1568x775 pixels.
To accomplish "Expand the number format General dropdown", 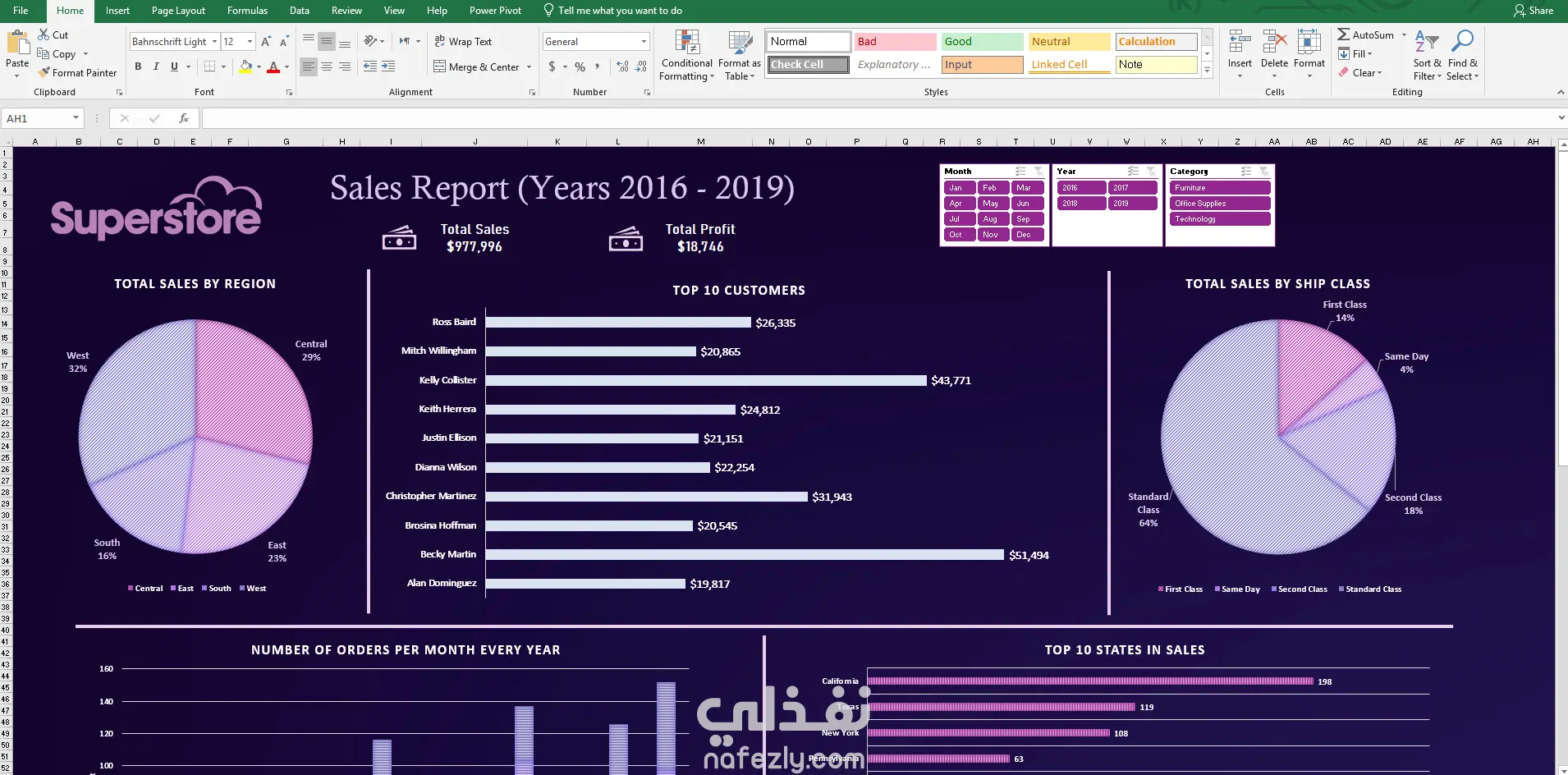I will point(644,42).
